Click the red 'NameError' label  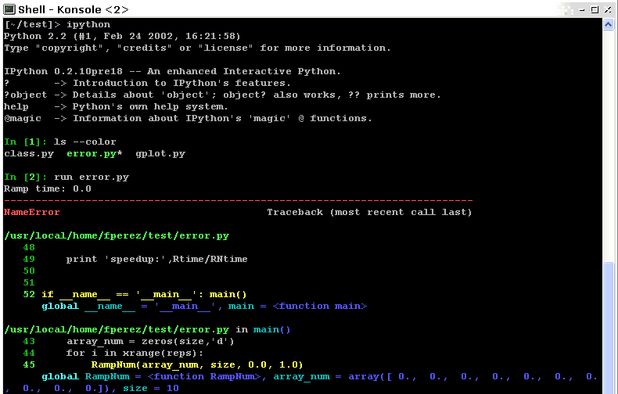(x=32, y=212)
